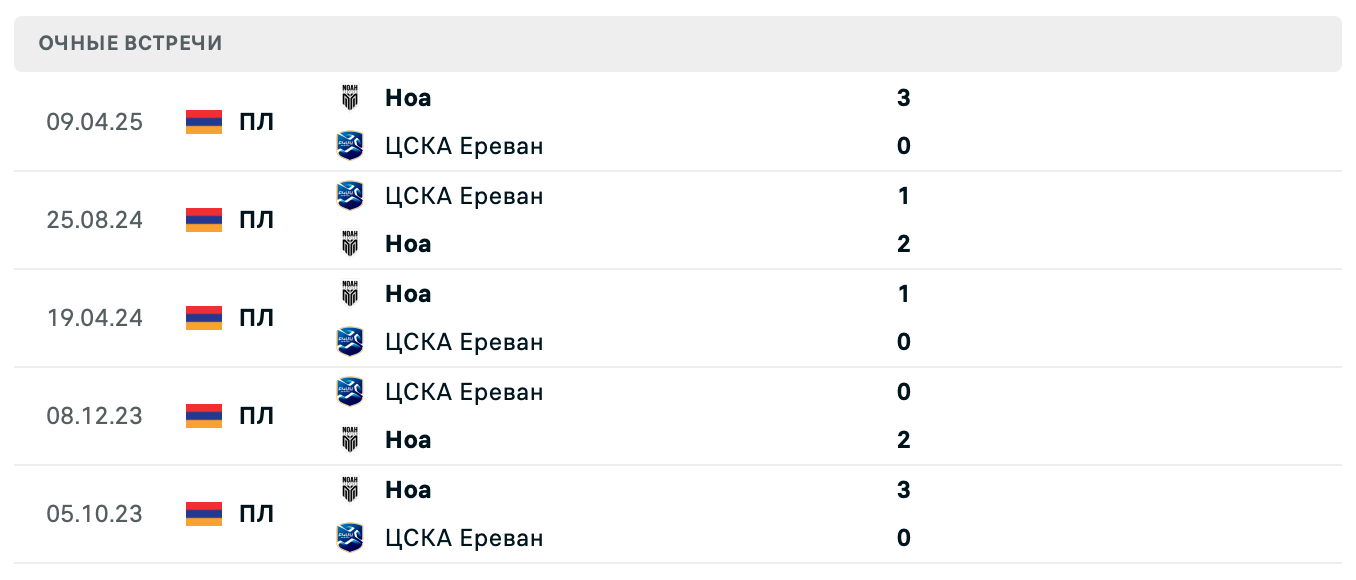Click the ПЛ label beside 05.10.23
The height and width of the screenshot is (580, 1356).
[x=258, y=514]
